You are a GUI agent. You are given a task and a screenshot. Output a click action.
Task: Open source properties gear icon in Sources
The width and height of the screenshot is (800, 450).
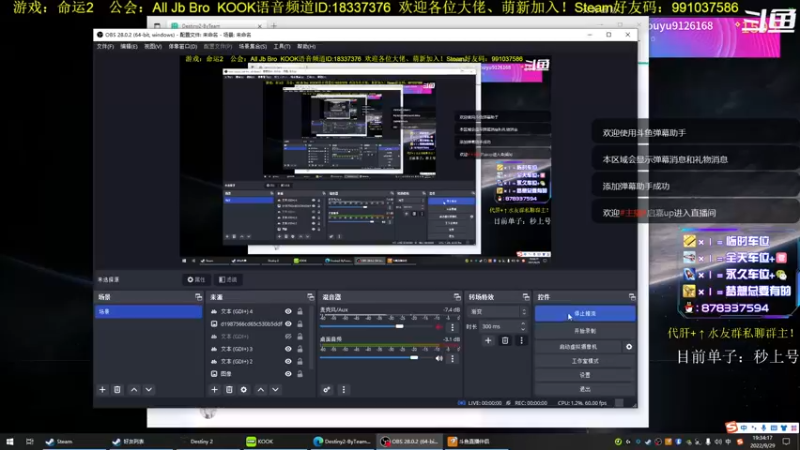(244, 390)
